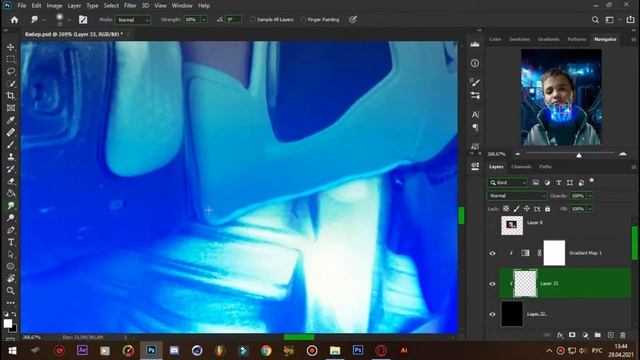Create a new layer
This screenshot has width=640, height=360.
tap(610, 335)
